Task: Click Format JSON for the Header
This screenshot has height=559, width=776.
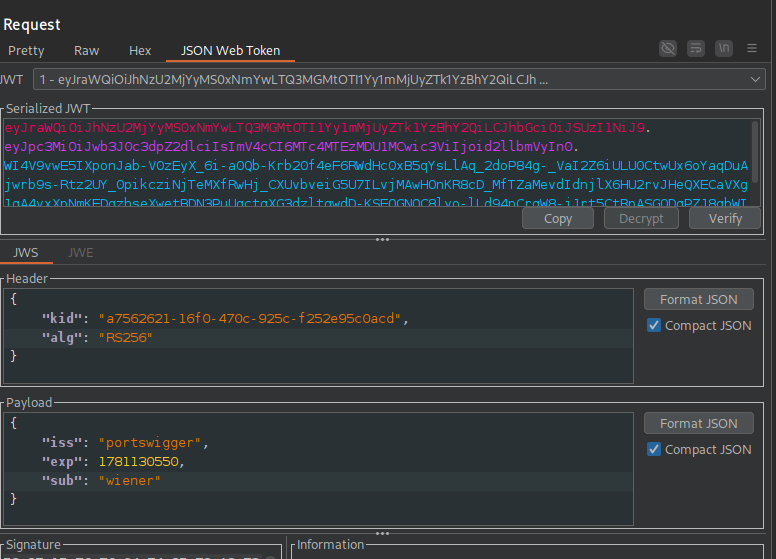Action: (x=698, y=299)
